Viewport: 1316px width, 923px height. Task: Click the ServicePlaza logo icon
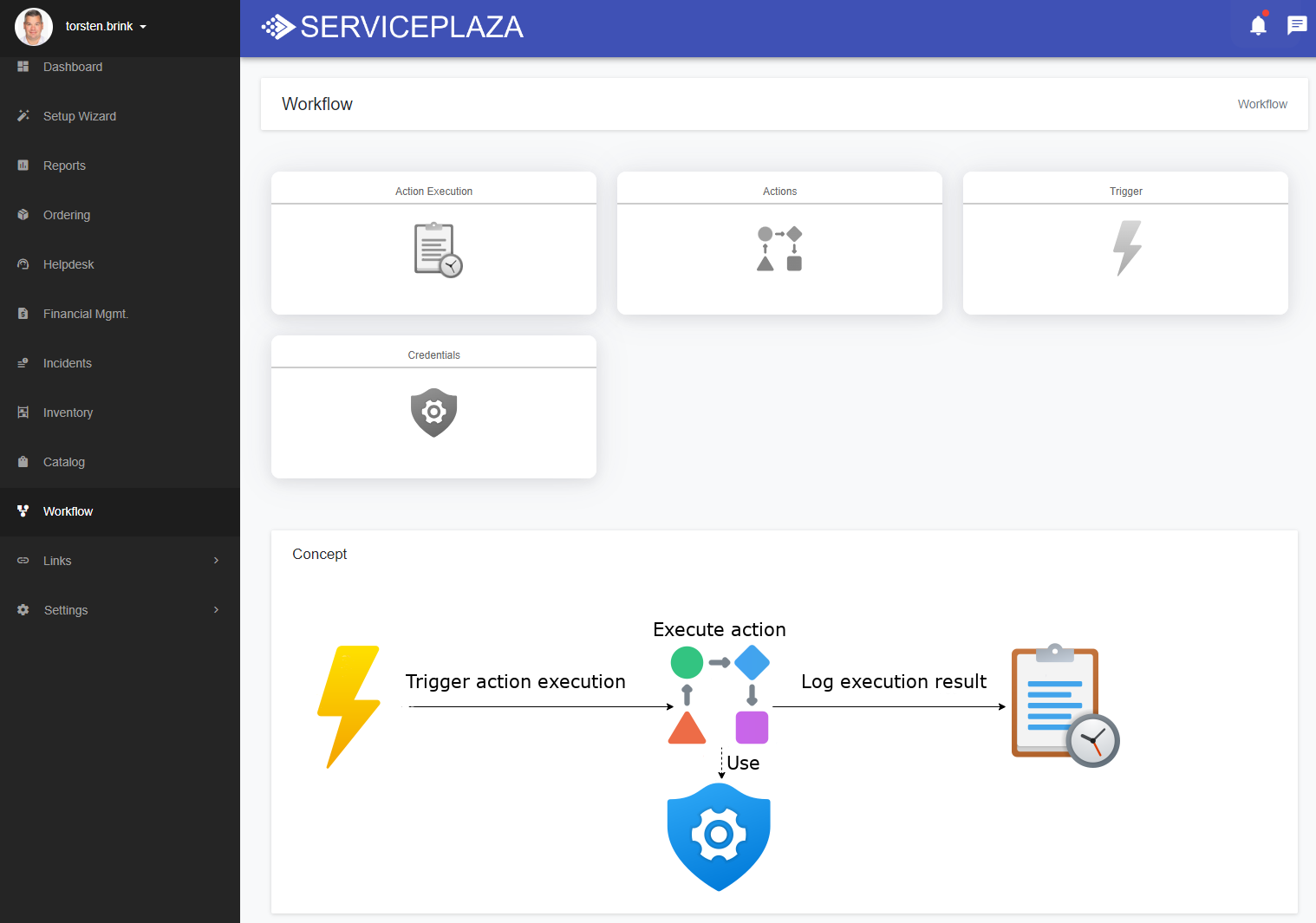(278, 27)
